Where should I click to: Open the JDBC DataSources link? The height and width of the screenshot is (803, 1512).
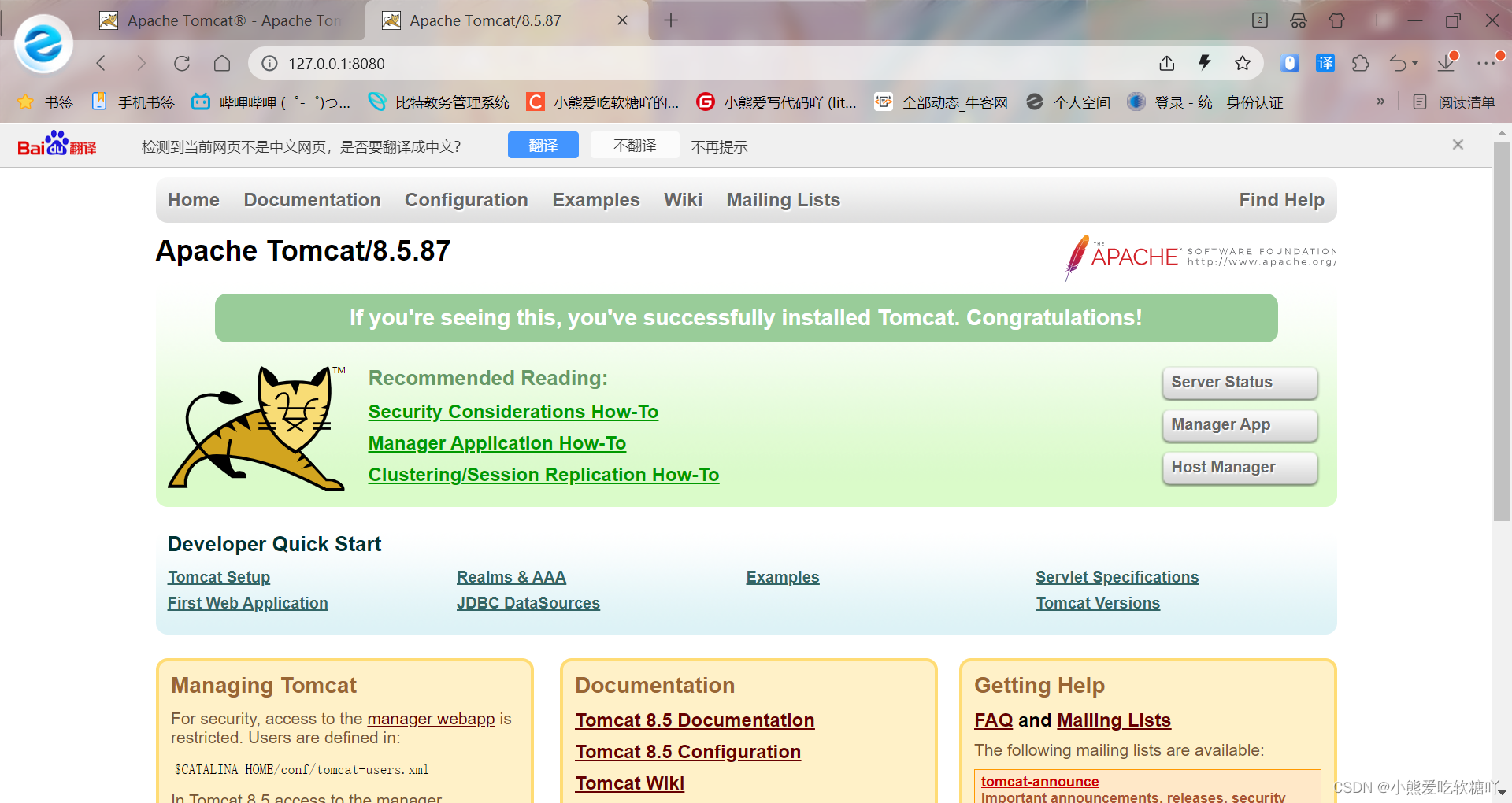pyautogui.click(x=528, y=603)
